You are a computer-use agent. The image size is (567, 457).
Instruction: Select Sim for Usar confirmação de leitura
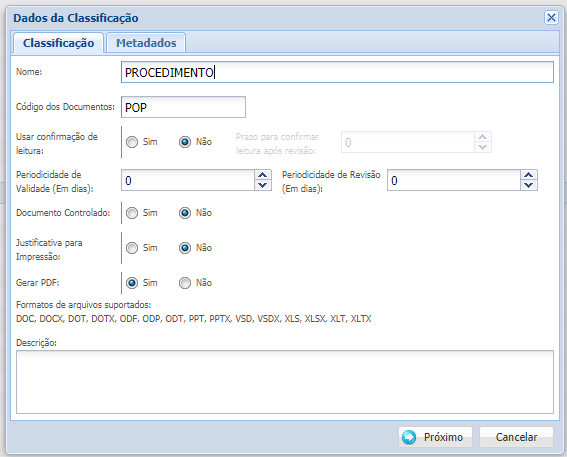(x=132, y=142)
